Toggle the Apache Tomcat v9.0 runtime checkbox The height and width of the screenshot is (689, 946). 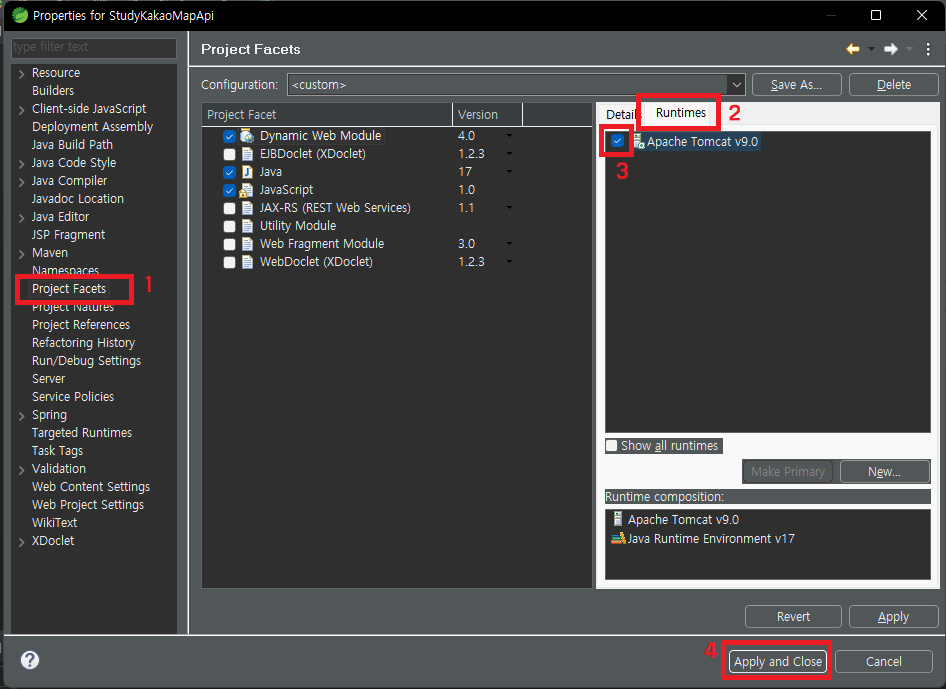pos(617,141)
